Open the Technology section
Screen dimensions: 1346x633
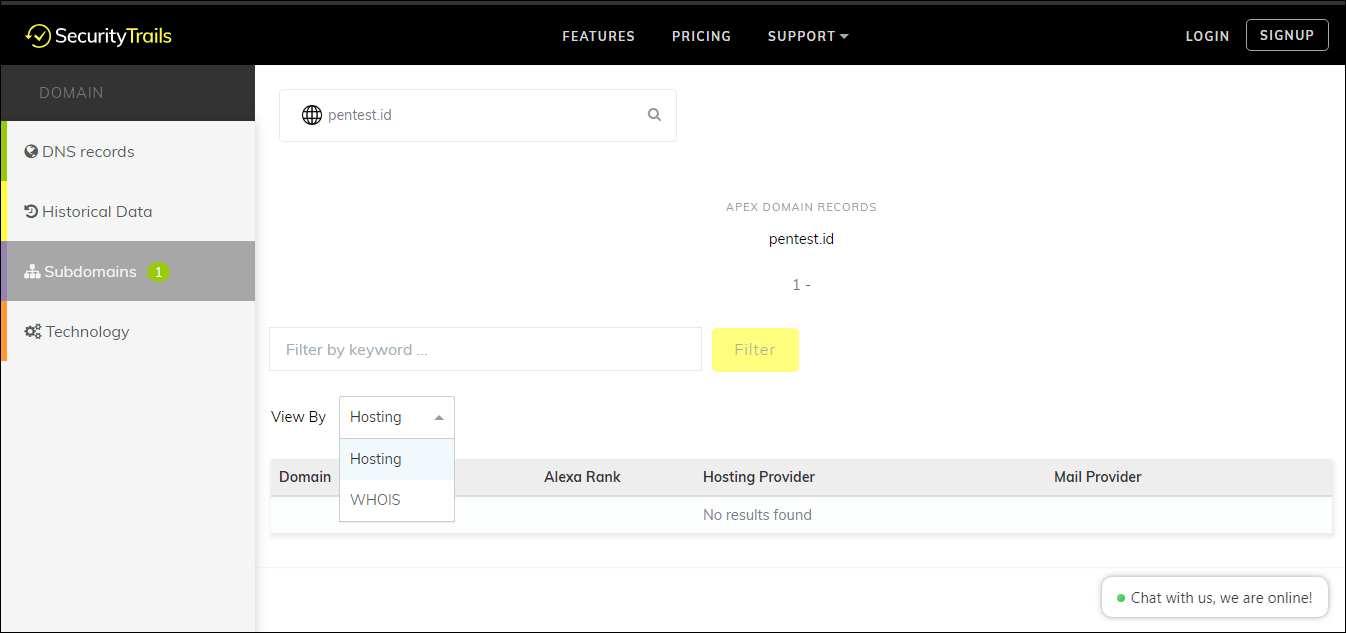point(128,331)
